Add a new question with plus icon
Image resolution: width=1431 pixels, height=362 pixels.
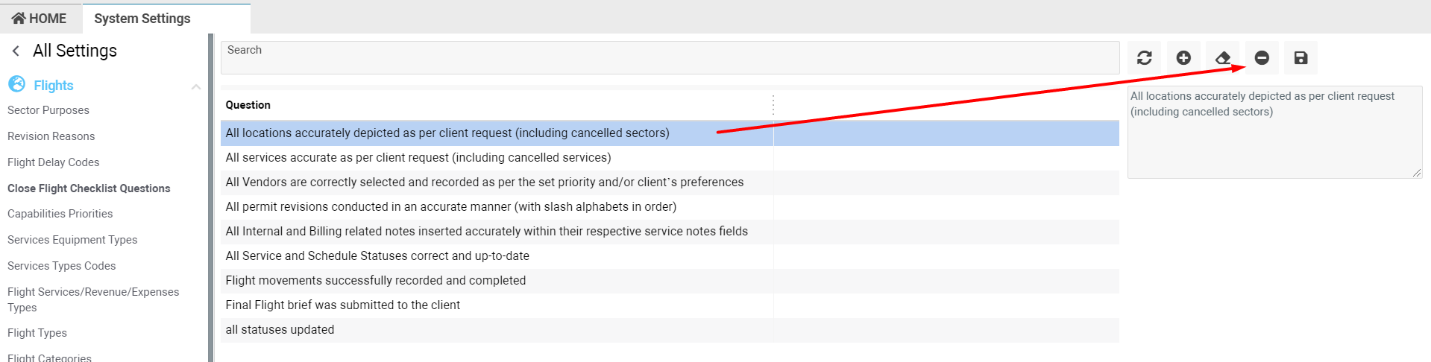click(1184, 58)
